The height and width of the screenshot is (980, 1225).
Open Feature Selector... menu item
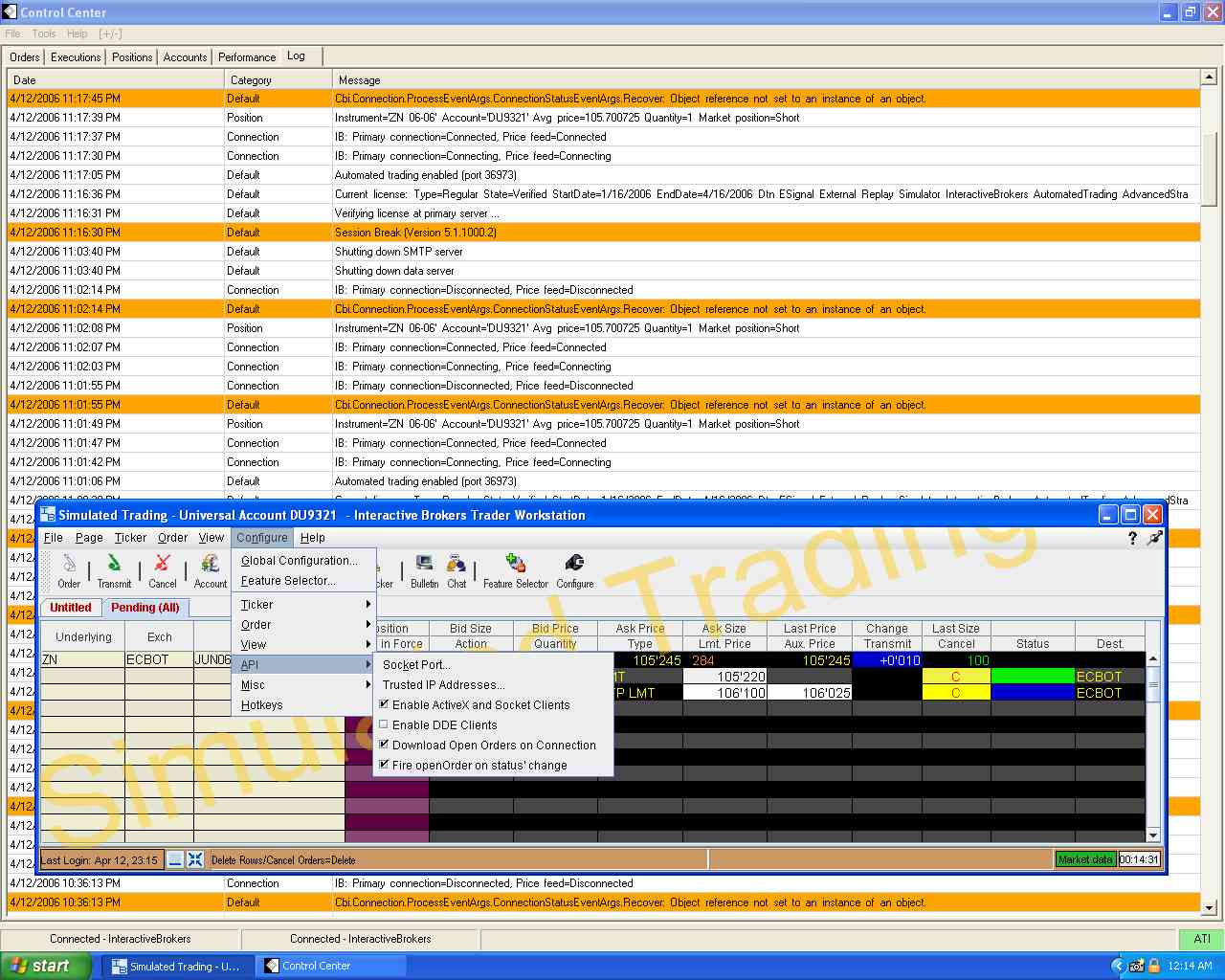pyautogui.click(x=304, y=581)
